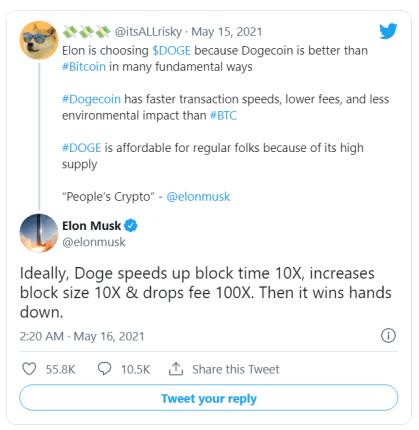419x430 pixels.
Task: Open Elon Musk's rocket avatar
Action: (39, 233)
